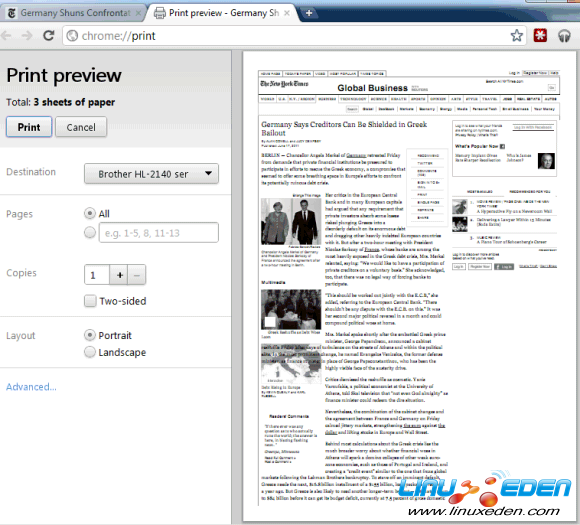Image resolution: width=580 pixels, height=525 pixels.
Task: Click the portrait photo in What's Popular Now
Action: click(x=546, y=161)
